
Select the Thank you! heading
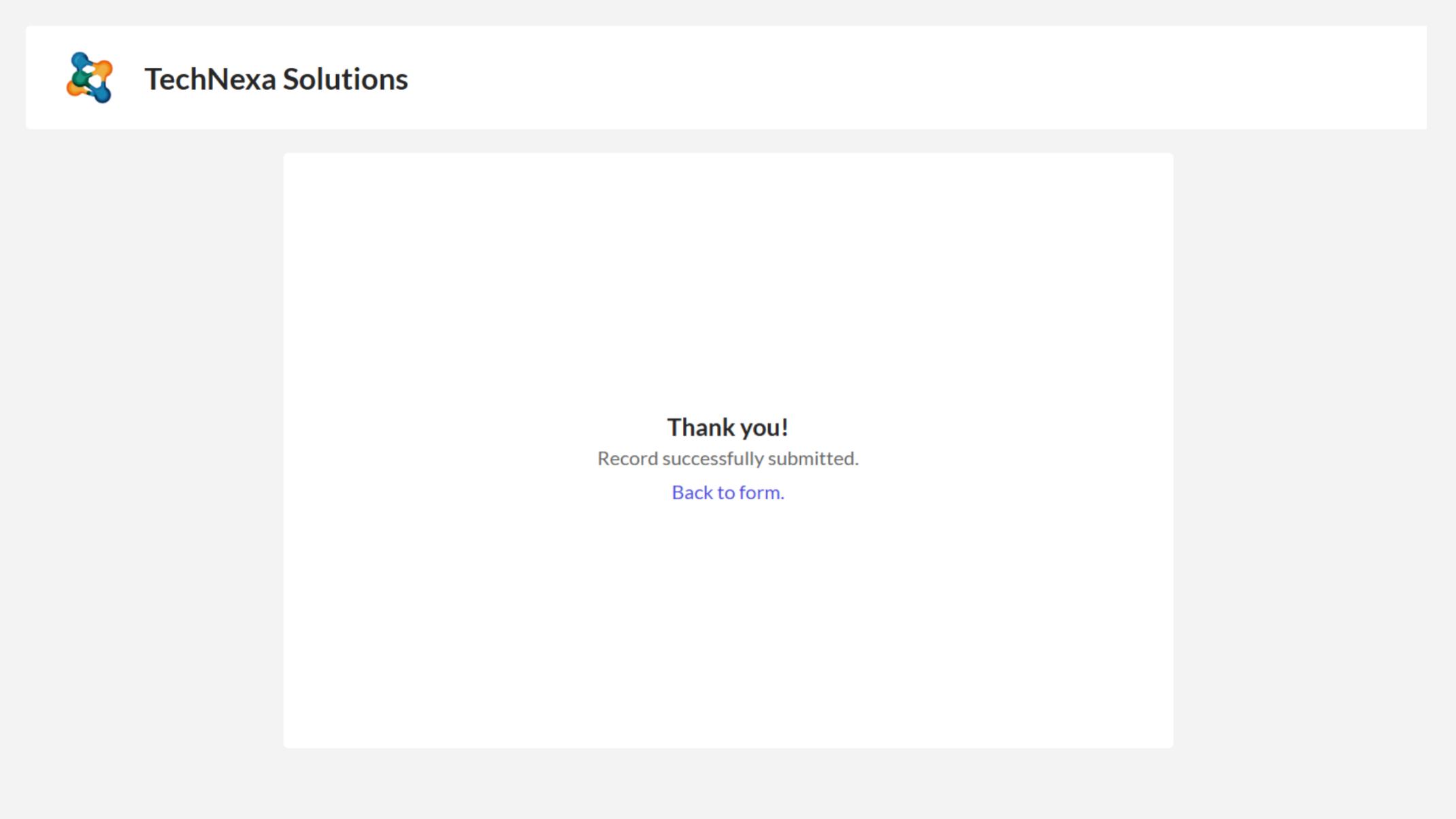coord(727,428)
